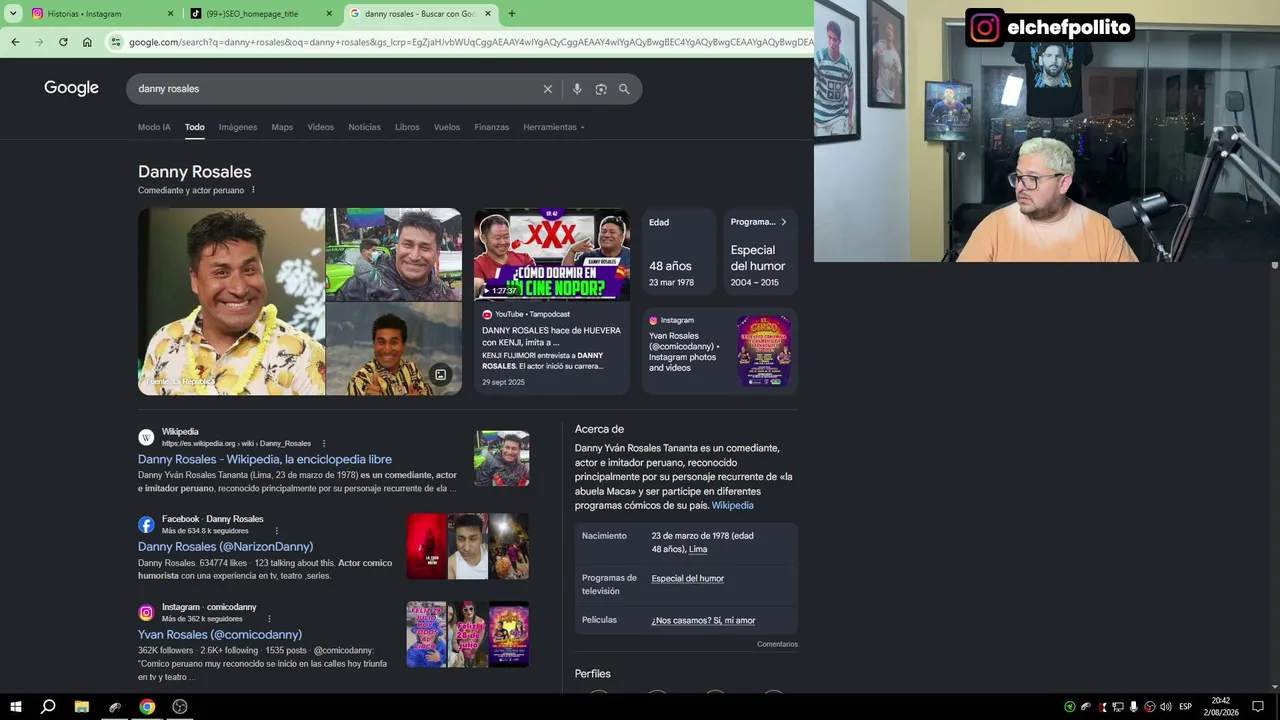
Task: Open 'Danny Rosales (@NarizonDanny)' Facebook link
Action: 225,546
